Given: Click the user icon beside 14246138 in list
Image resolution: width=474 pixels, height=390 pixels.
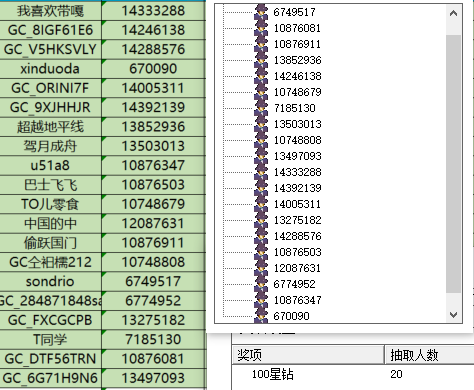Looking at the screenshot, I should click(261, 76).
